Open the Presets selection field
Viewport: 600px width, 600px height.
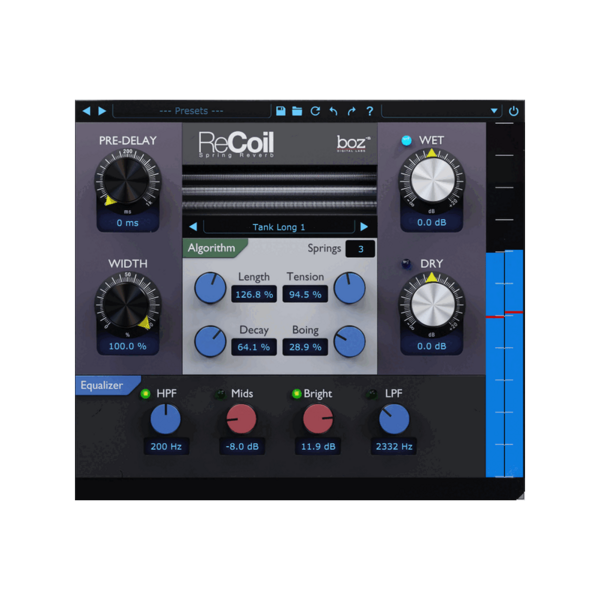(x=191, y=111)
